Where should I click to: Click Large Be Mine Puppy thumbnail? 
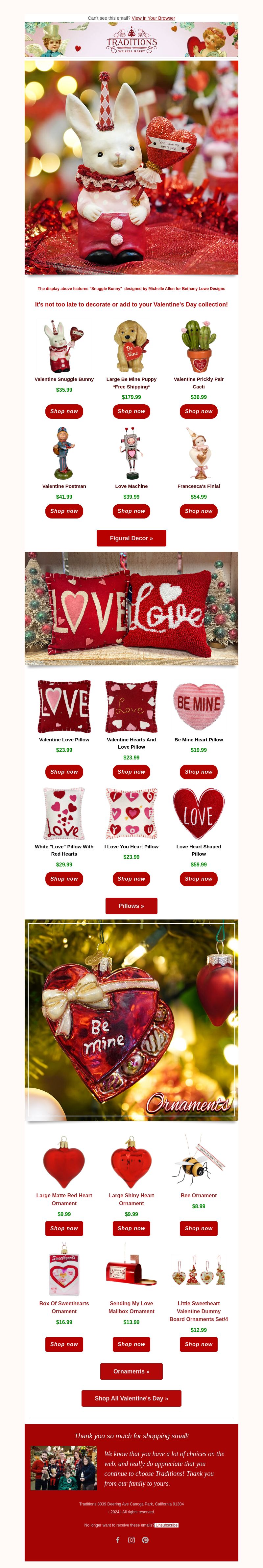(131, 346)
